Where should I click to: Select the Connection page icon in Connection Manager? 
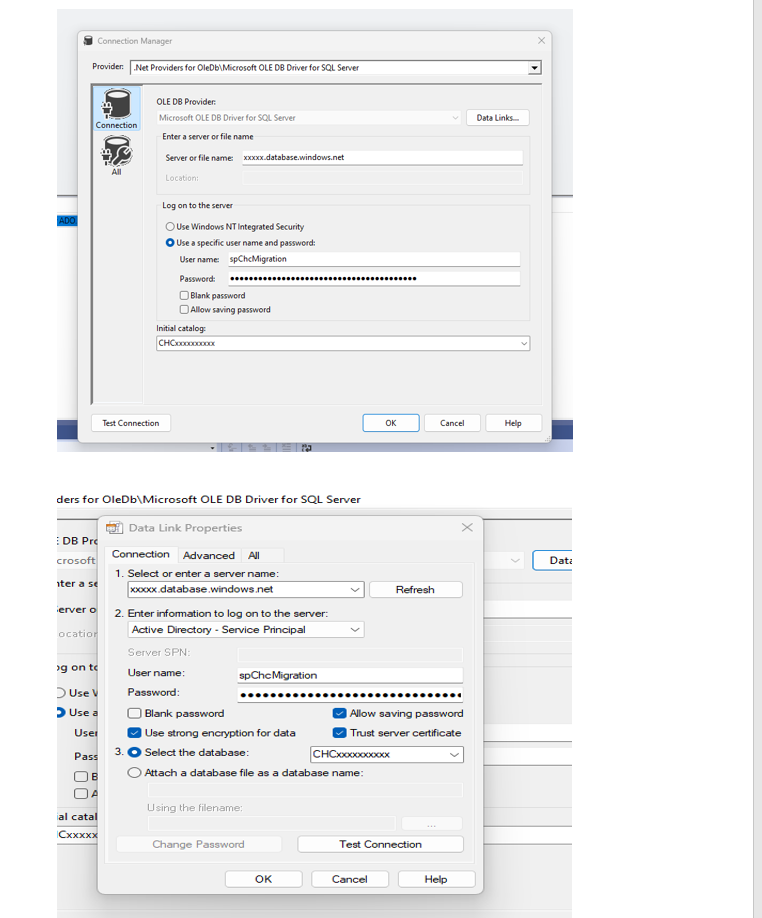116,108
